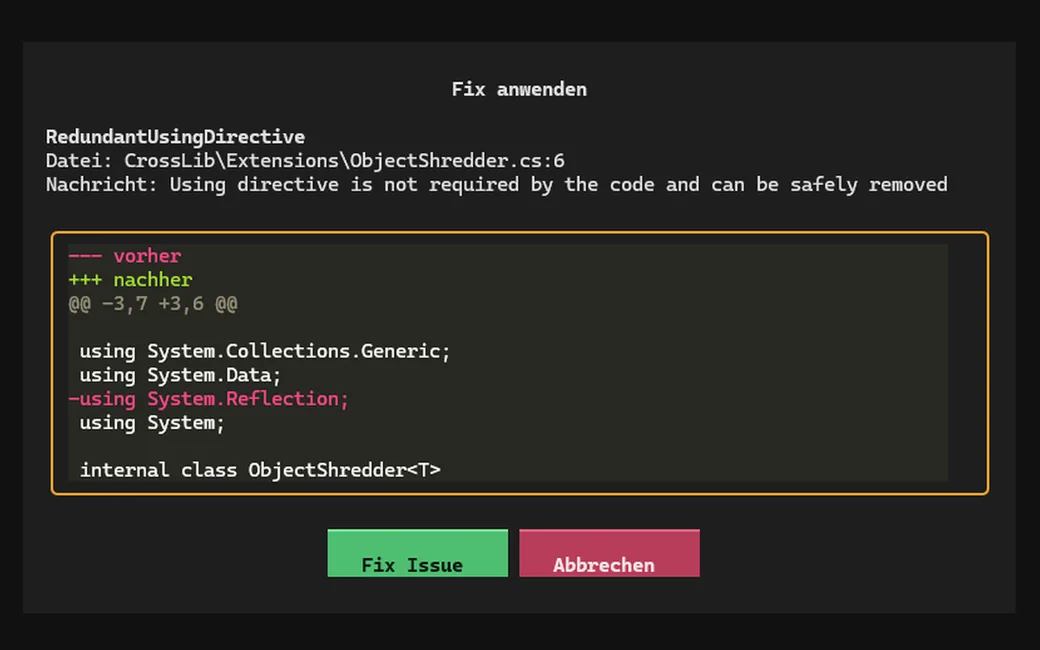Click the 'Fix anwenden' dialog title

pyautogui.click(x=519, y=90)
